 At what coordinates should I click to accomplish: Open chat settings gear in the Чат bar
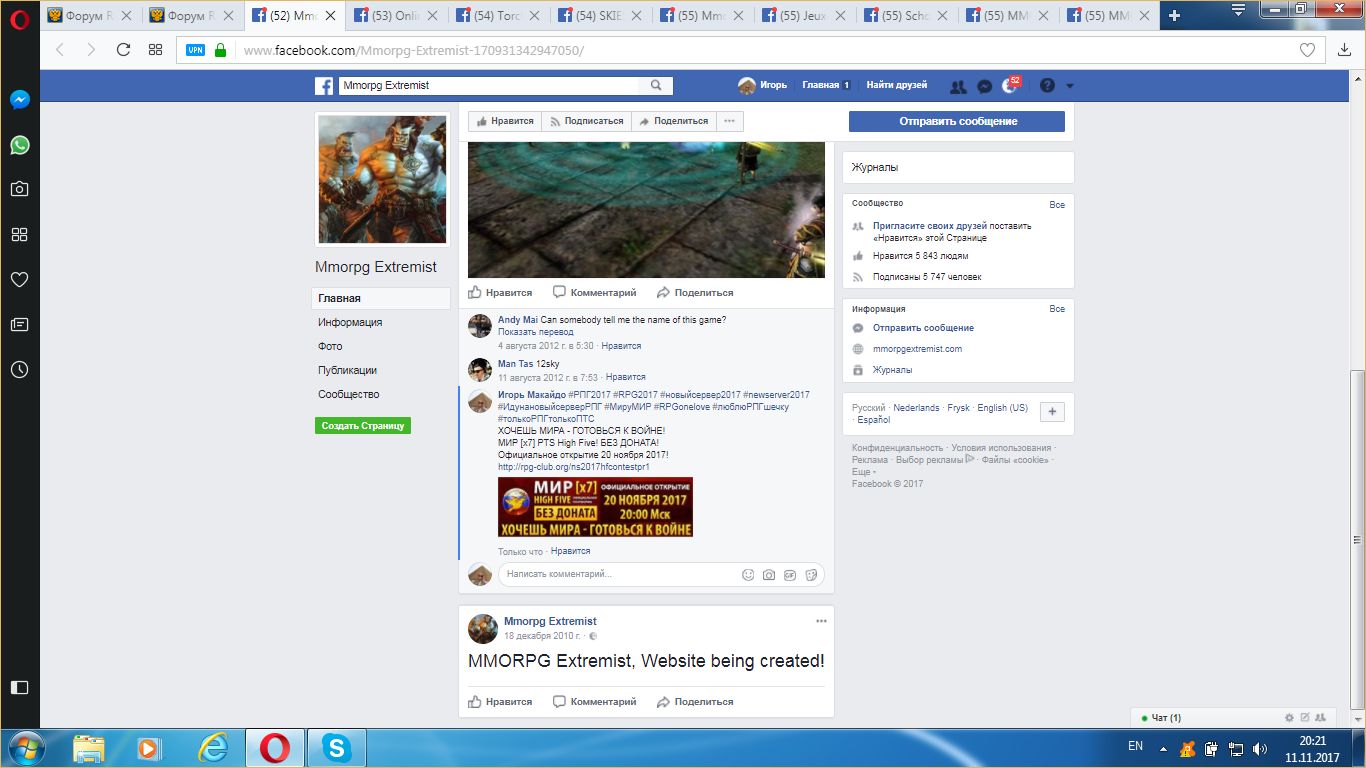[1289, 718]
